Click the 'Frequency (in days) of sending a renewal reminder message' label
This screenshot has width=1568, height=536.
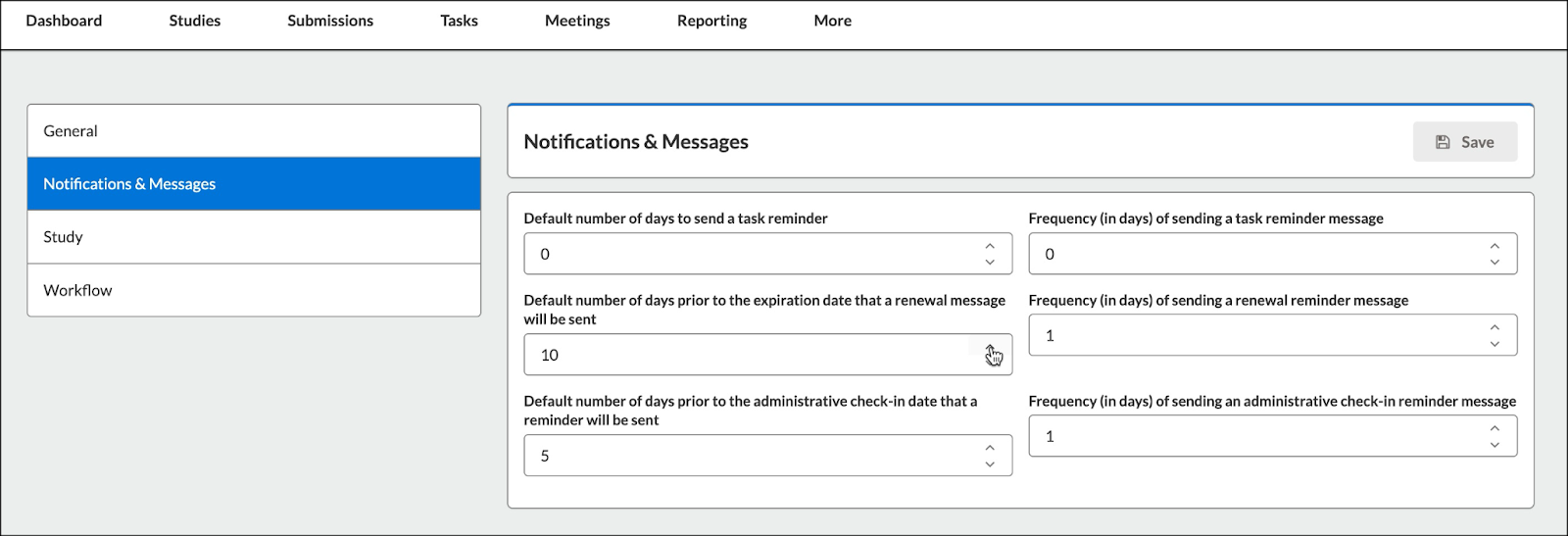tap(1218, 301)
